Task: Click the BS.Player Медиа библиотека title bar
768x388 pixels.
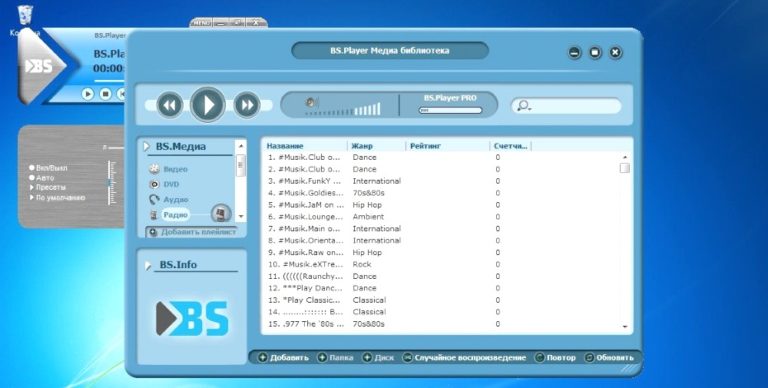Action: point(390,50)
